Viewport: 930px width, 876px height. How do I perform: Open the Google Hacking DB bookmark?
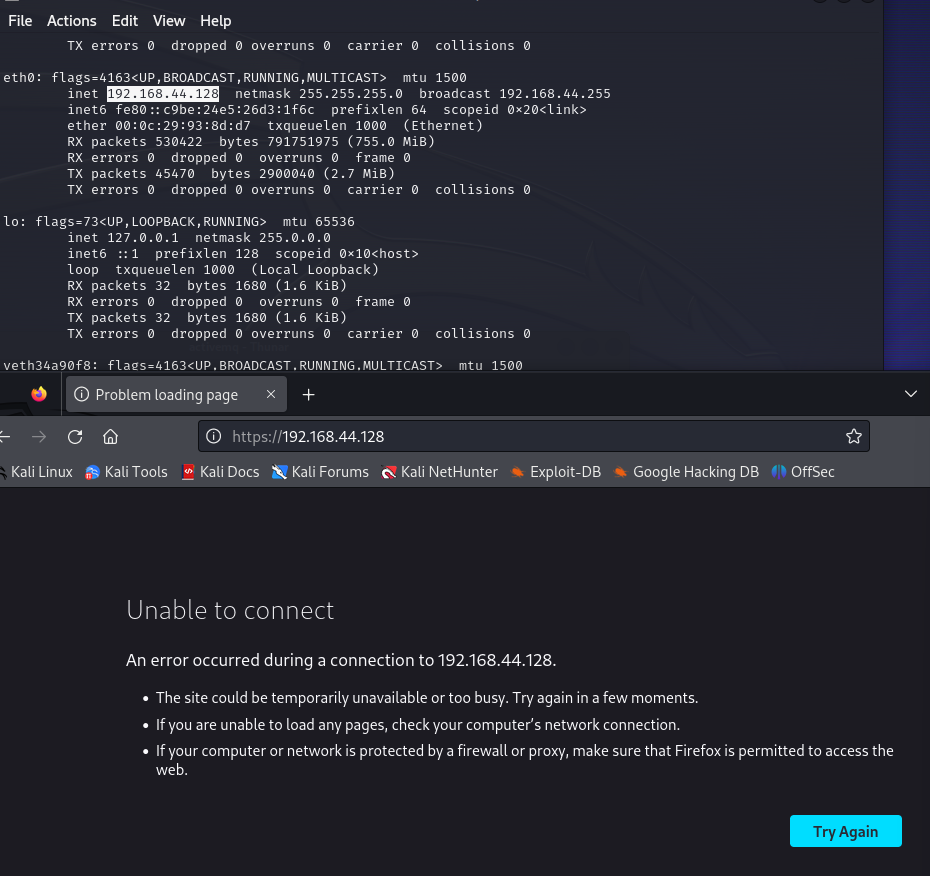[686, 472]
